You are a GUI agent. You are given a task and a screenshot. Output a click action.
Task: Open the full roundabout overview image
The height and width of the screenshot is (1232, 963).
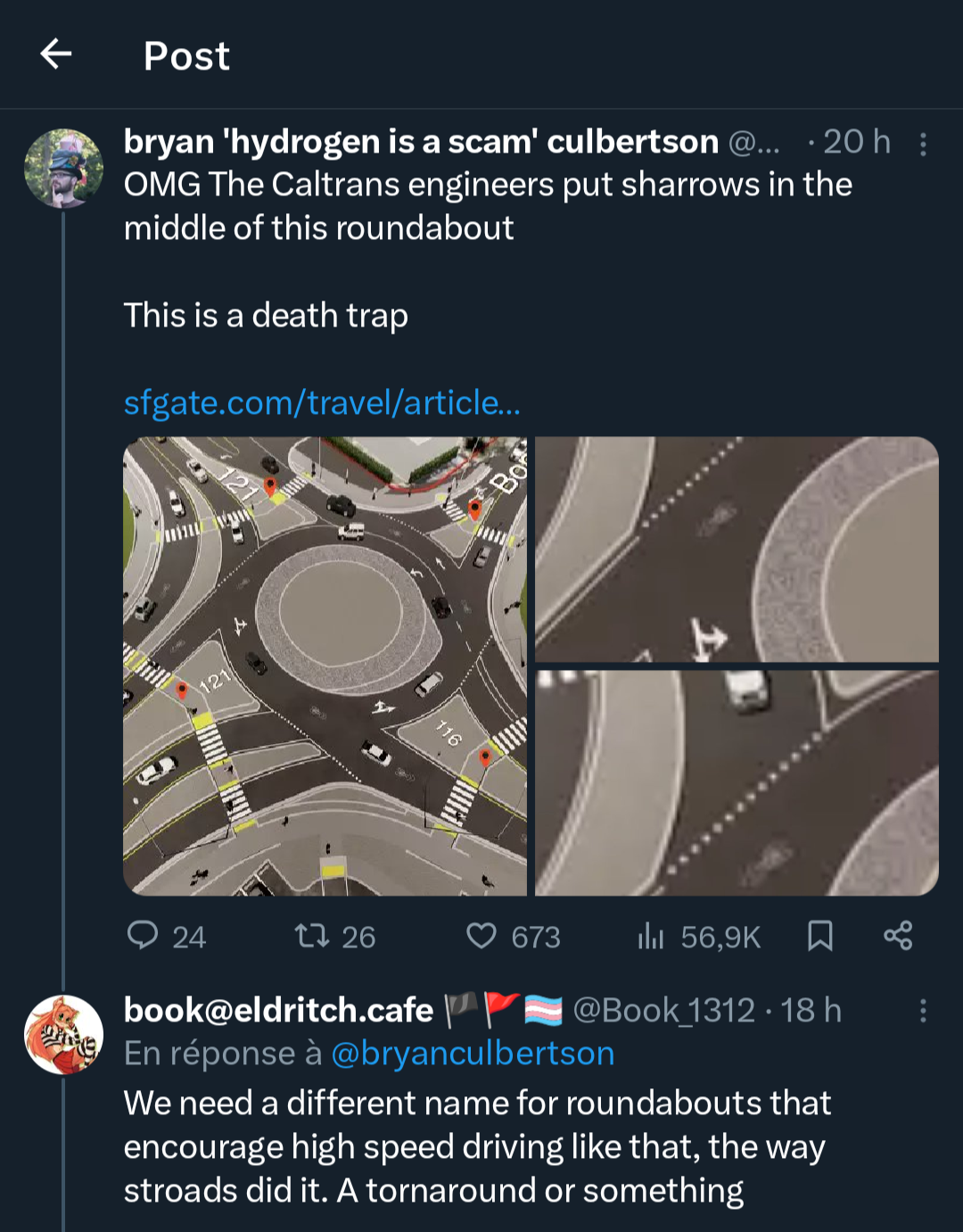[325, 666]
